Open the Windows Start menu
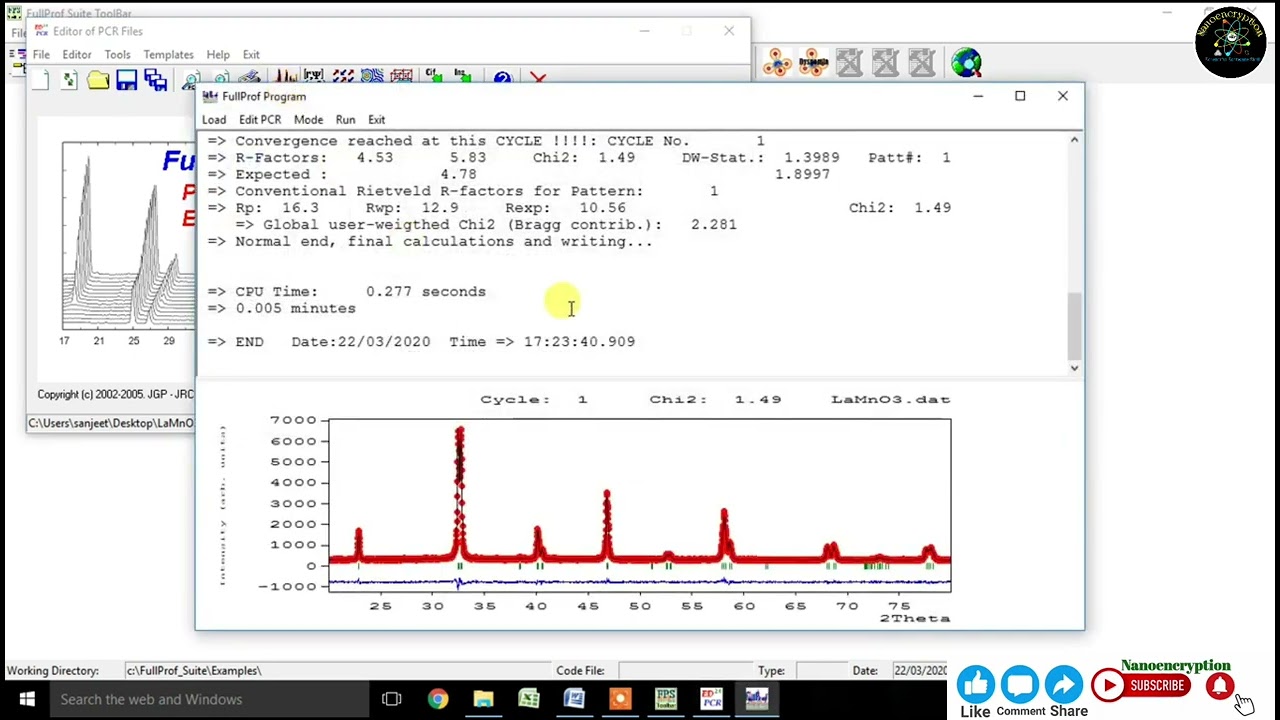This screenshot has width=1280, height=720. click(x=27, y=699)
